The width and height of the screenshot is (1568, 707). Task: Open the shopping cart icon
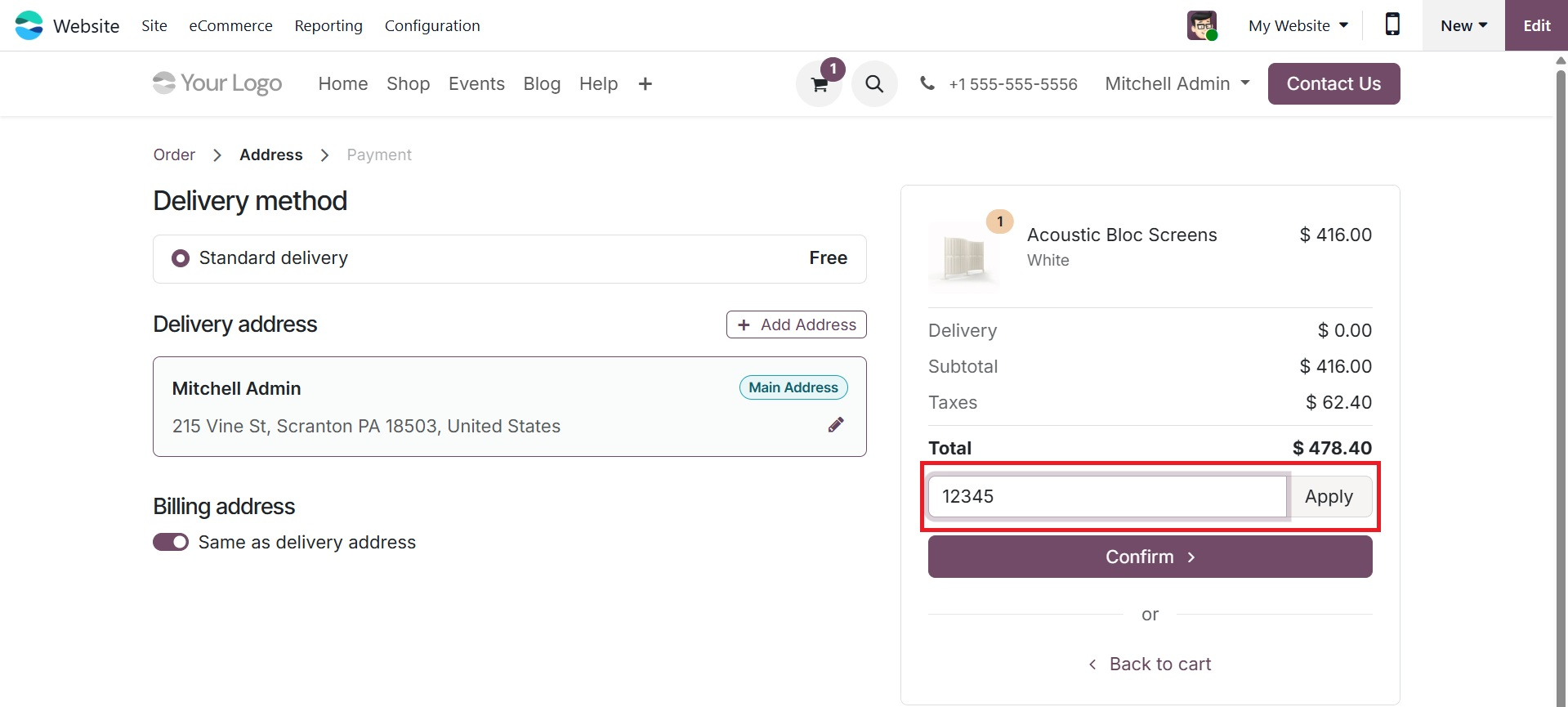point(819,84)
